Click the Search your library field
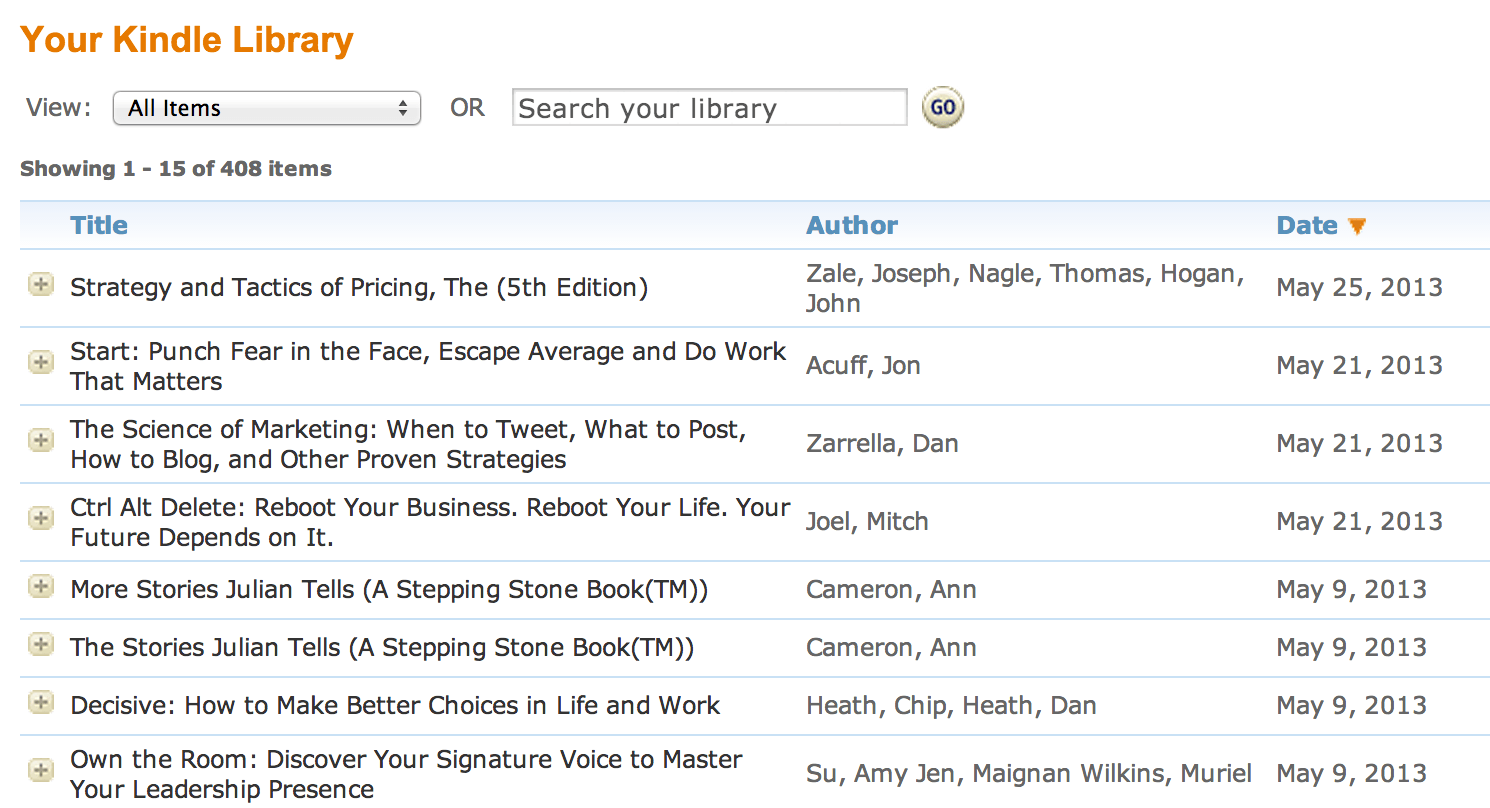The width and height of the screenshot is (1490, 808). 708,108
